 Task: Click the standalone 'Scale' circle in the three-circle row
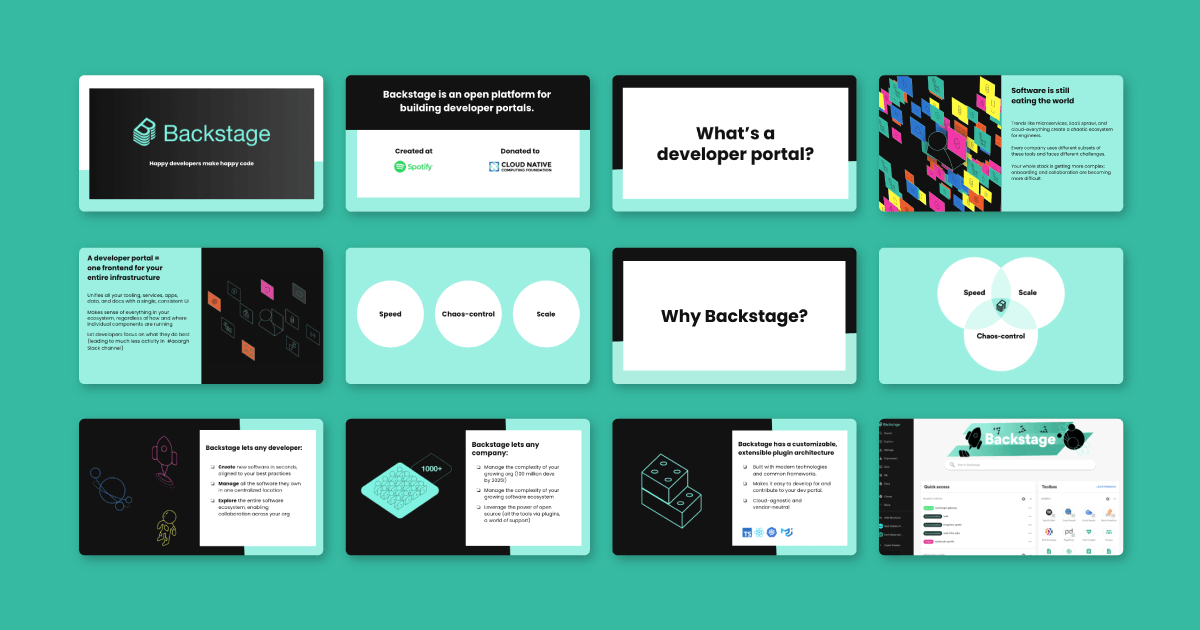[x=546, y=314]
